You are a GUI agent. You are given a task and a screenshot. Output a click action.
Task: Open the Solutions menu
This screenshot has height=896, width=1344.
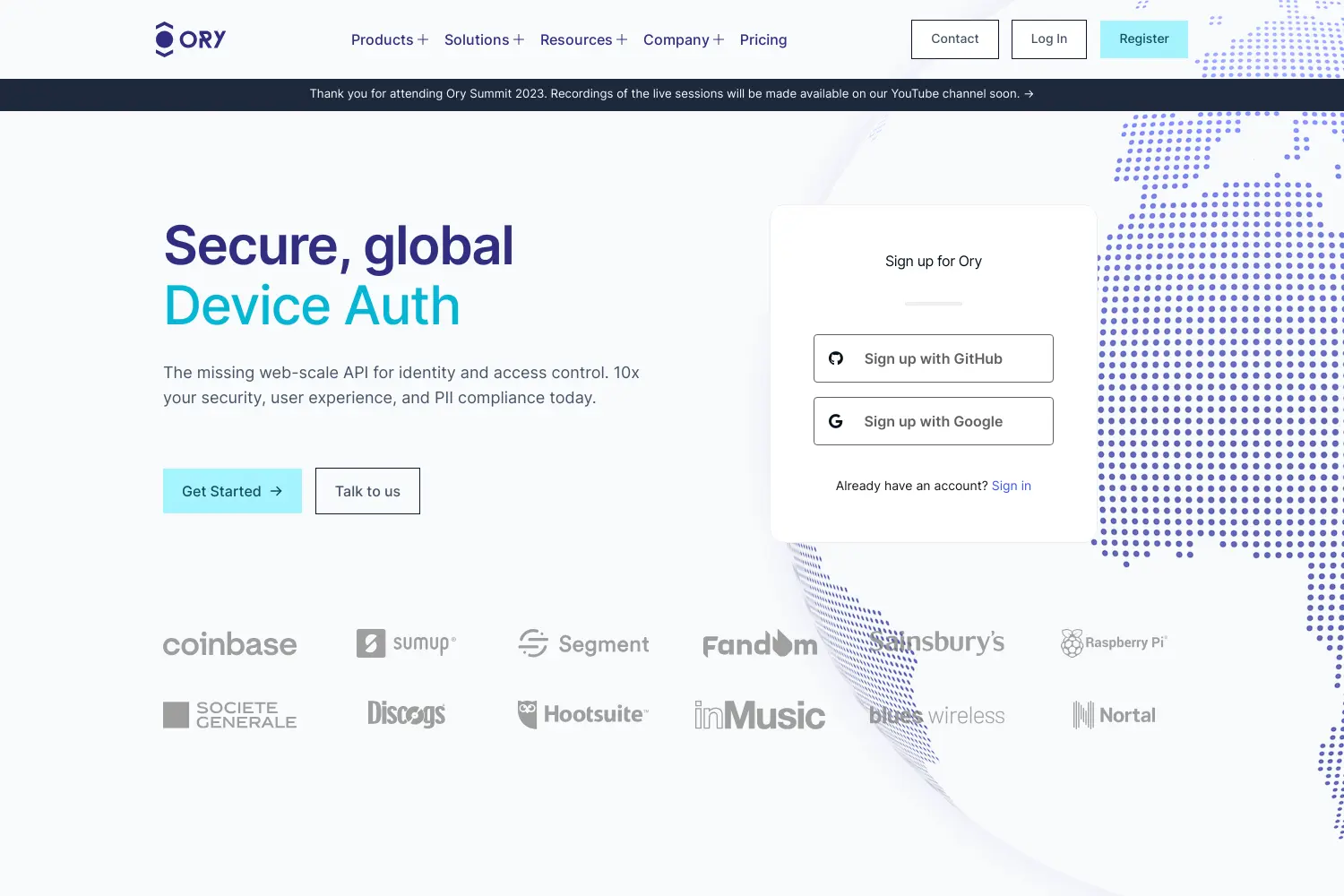click(484, 39)
